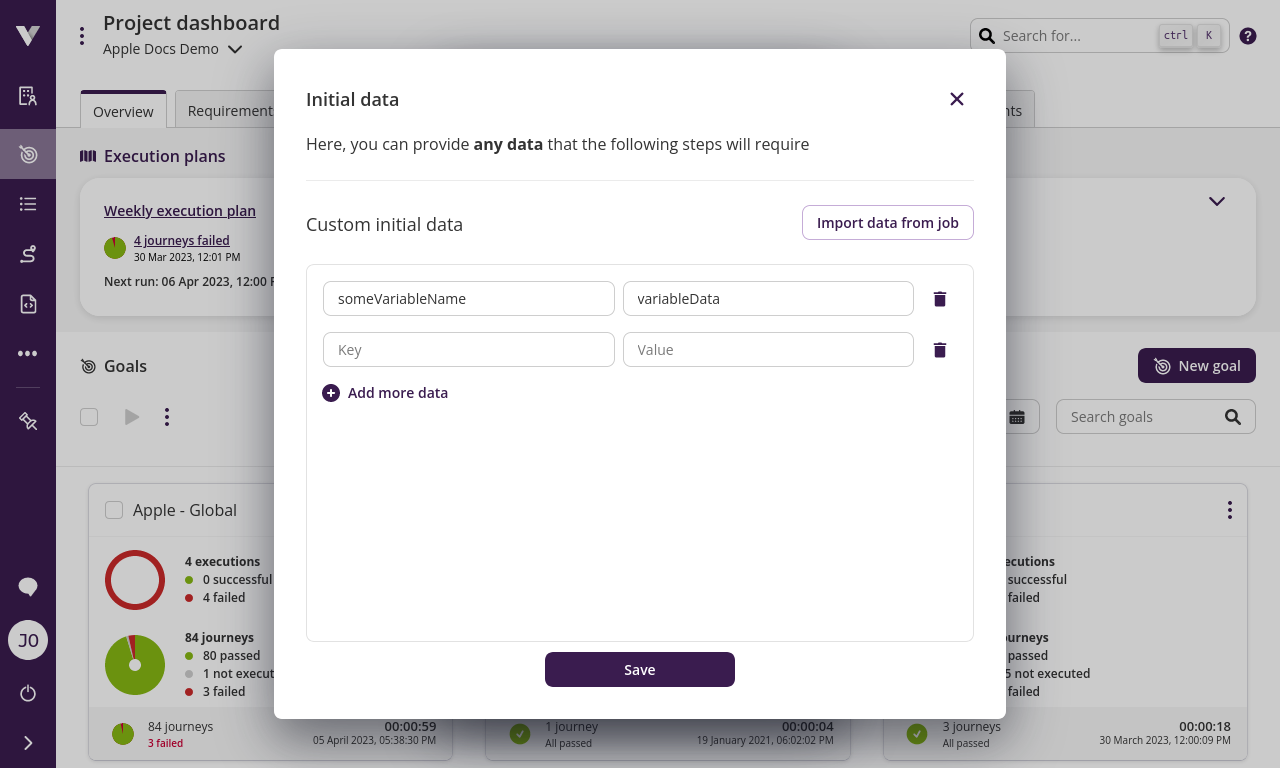
Task: Focus the empty Value input field
Action: pos(768,350)
